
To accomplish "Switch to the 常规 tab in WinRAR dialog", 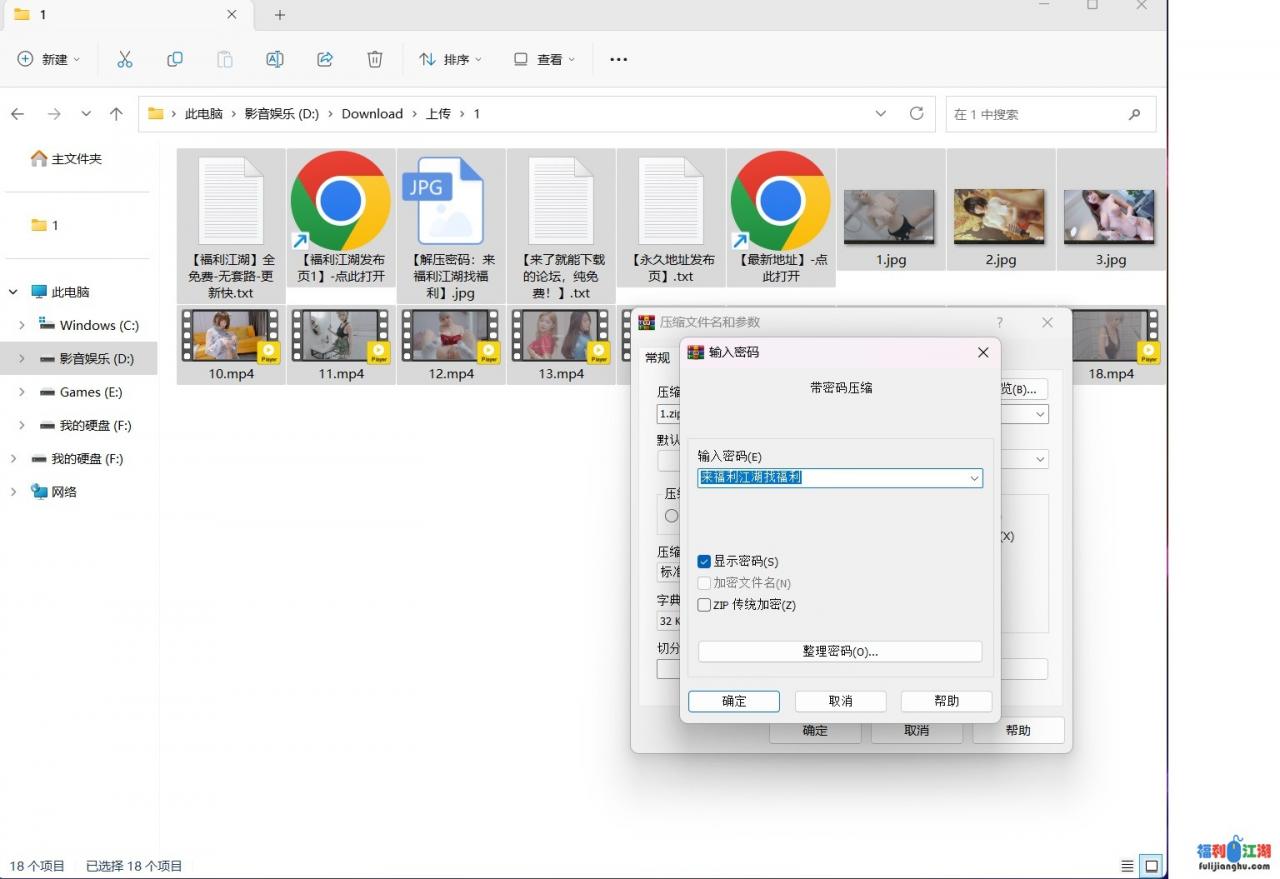I will (657, 358).
